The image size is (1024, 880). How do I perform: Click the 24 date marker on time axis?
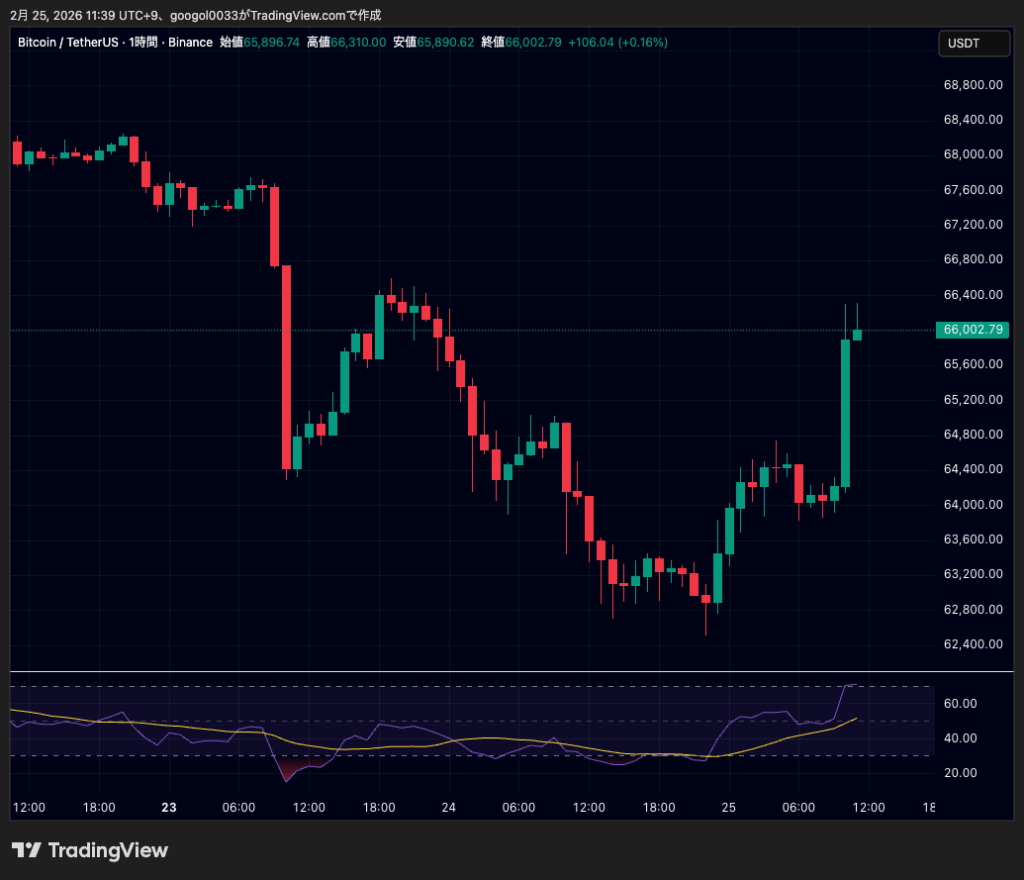click(x=448, y=808)
